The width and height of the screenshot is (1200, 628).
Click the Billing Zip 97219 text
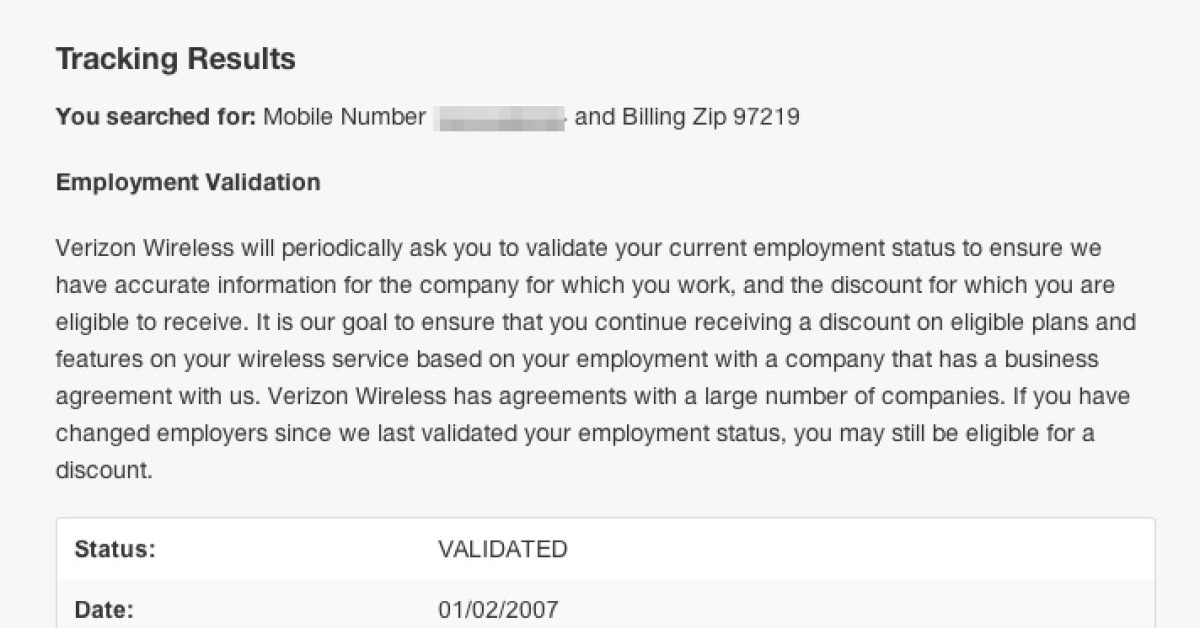point(710,118)
